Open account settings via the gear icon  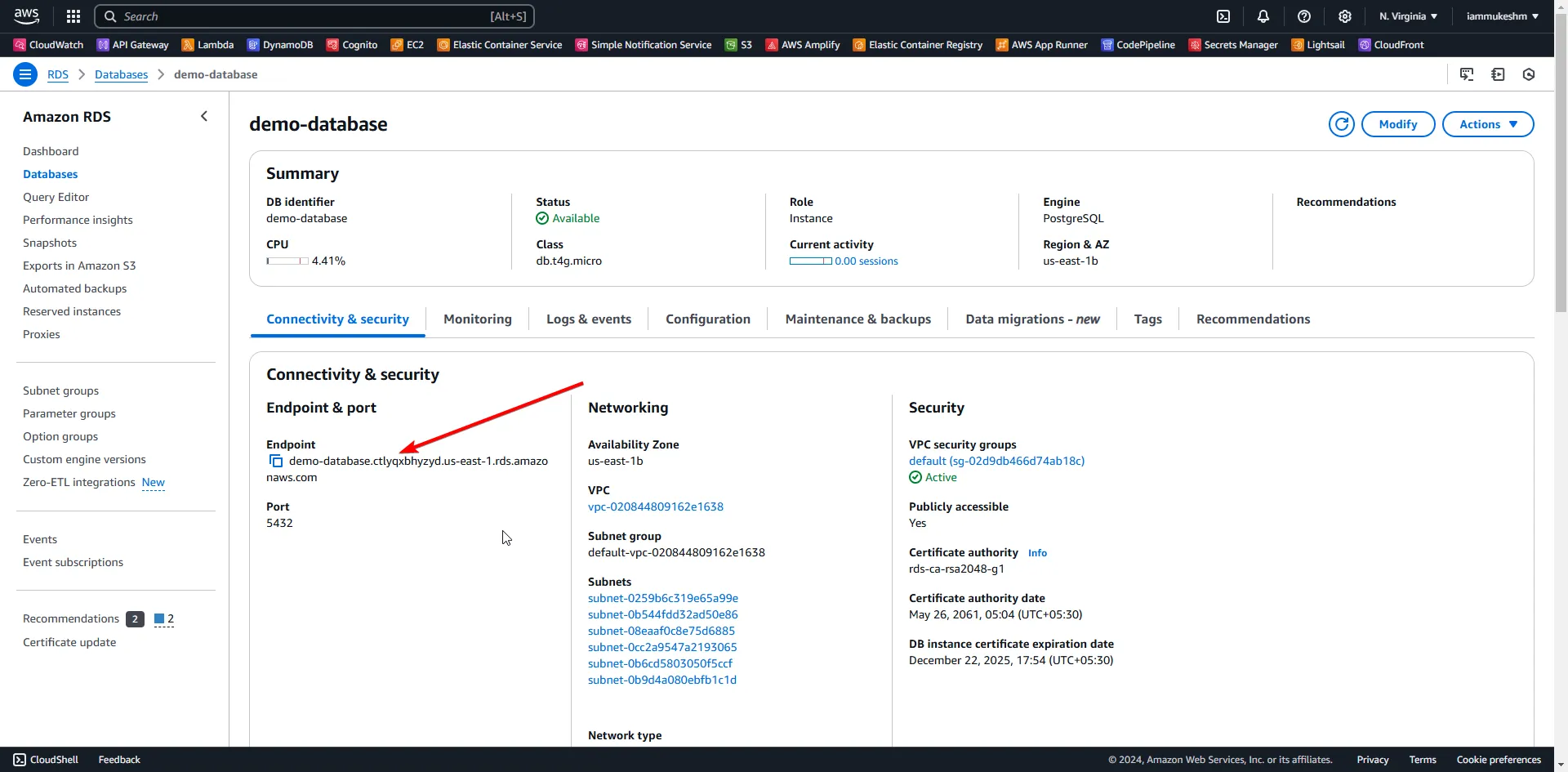coord(1344,16)
